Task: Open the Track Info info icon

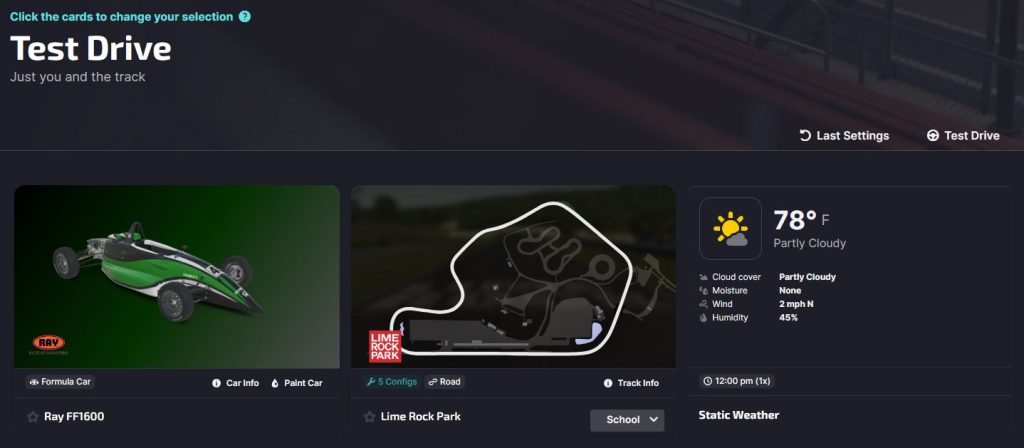Action: tap(608, 383)
